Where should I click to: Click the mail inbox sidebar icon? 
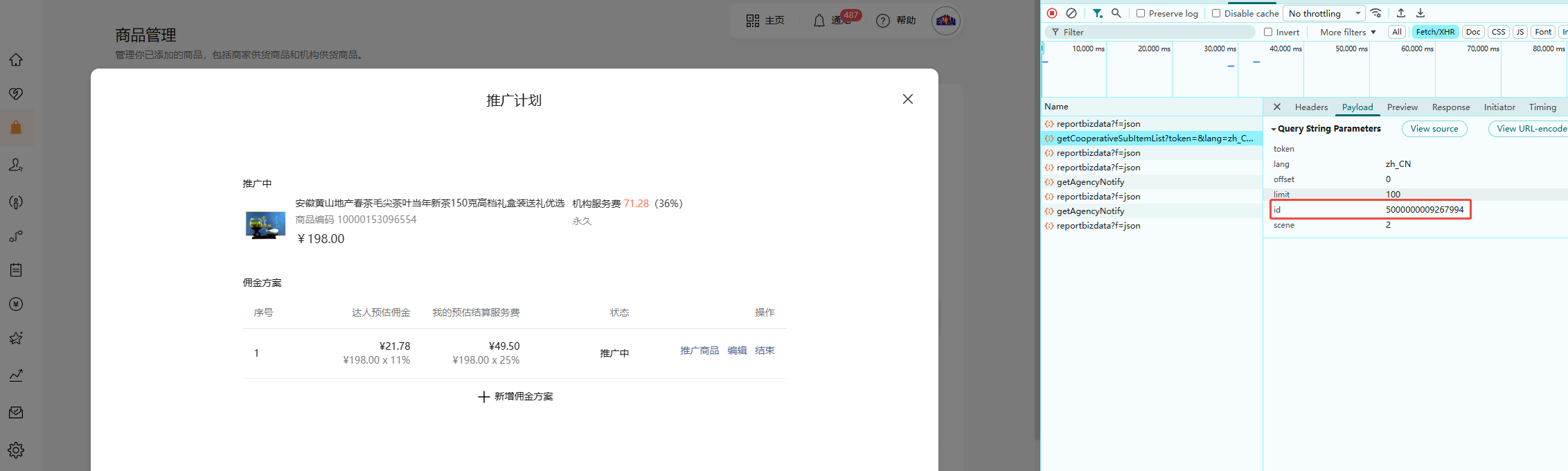(16, 413)
